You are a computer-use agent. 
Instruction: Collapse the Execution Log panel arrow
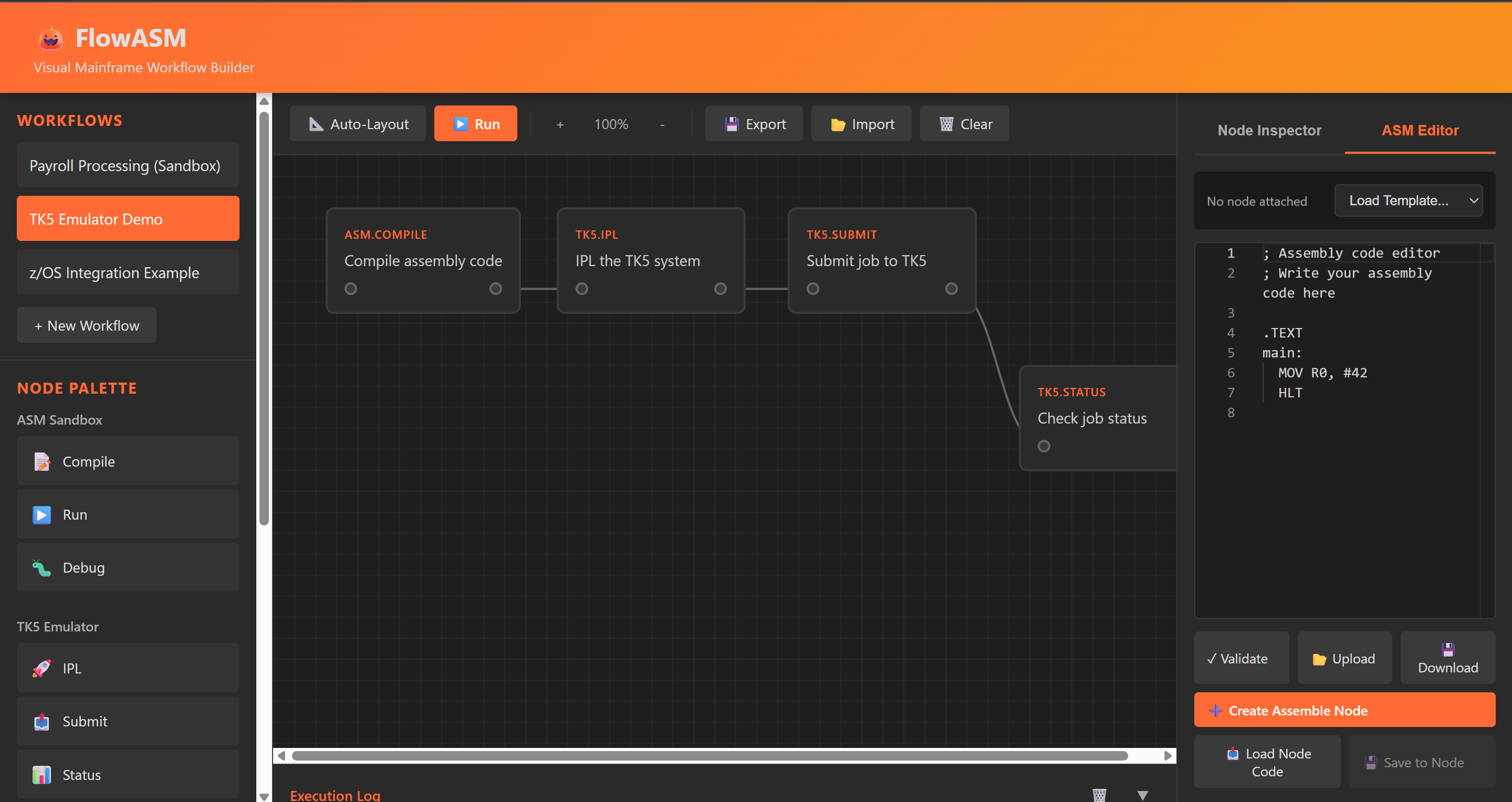pos(1142,795)
